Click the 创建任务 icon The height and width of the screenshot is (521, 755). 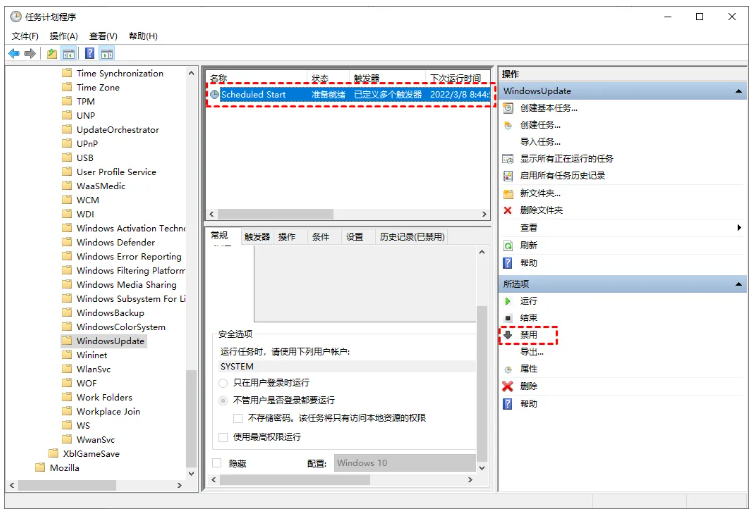[508, 125]
